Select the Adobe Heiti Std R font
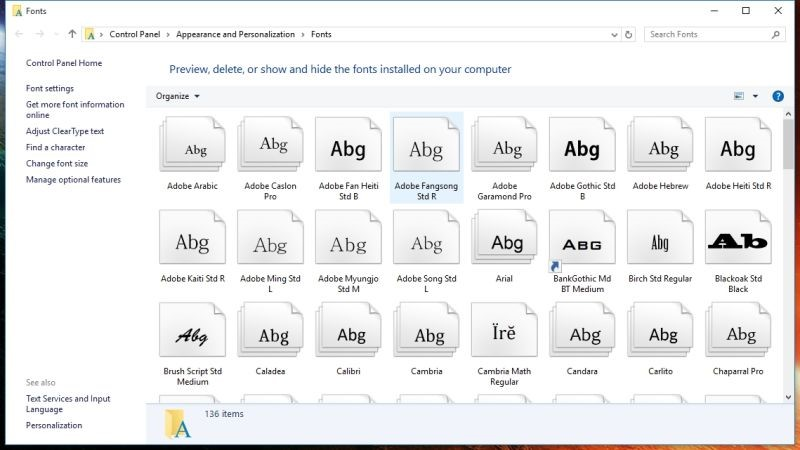 (x=738, y=144)
